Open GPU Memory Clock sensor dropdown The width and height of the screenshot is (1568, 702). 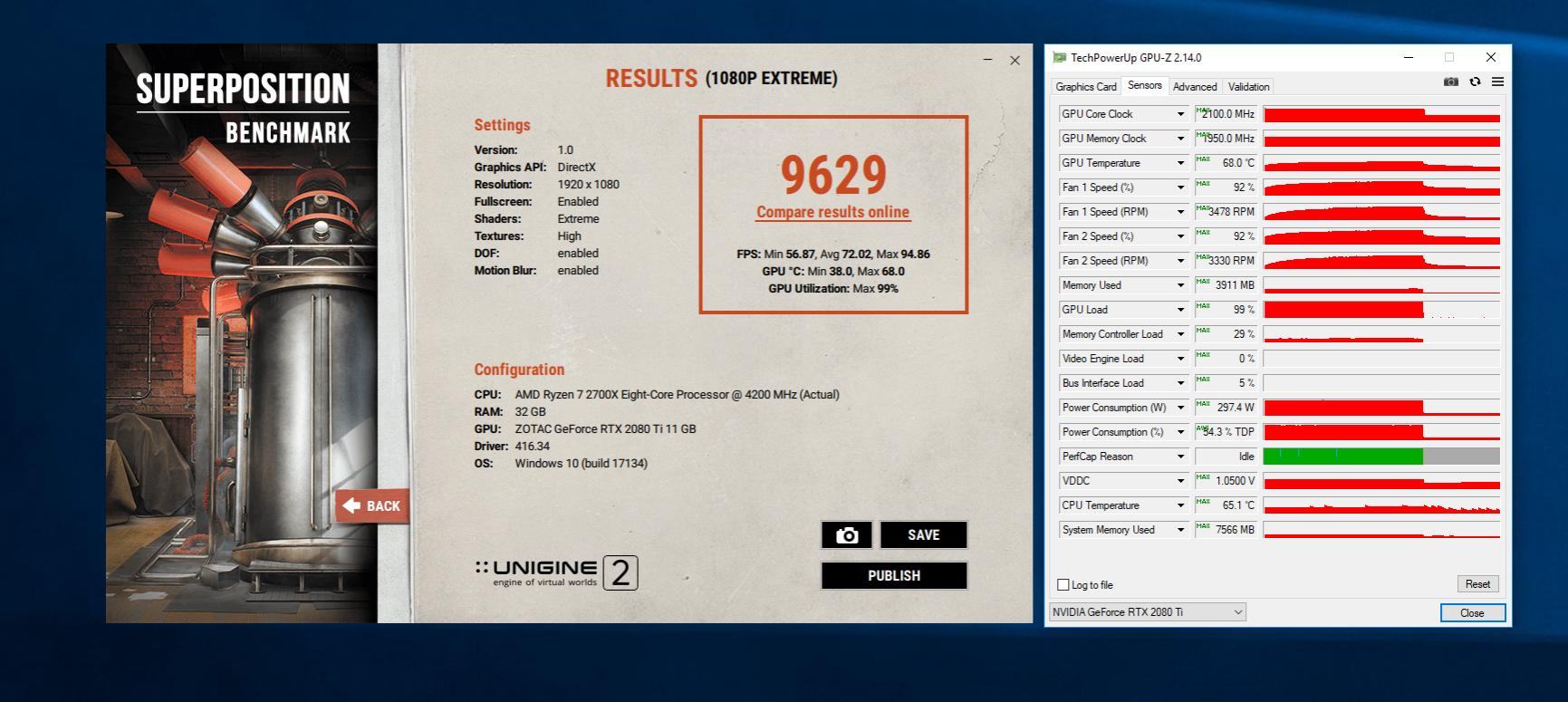(x=1180, y=139)
